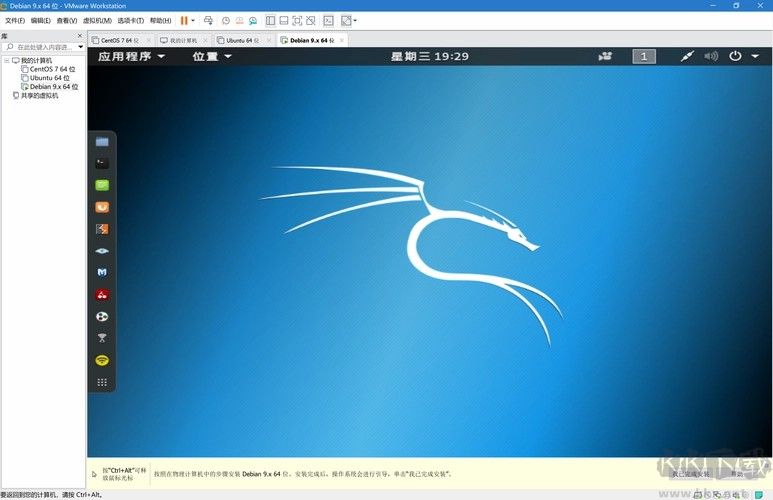Collapse the 我的计算机 tree node
The image size is (773, 500).
7,60
